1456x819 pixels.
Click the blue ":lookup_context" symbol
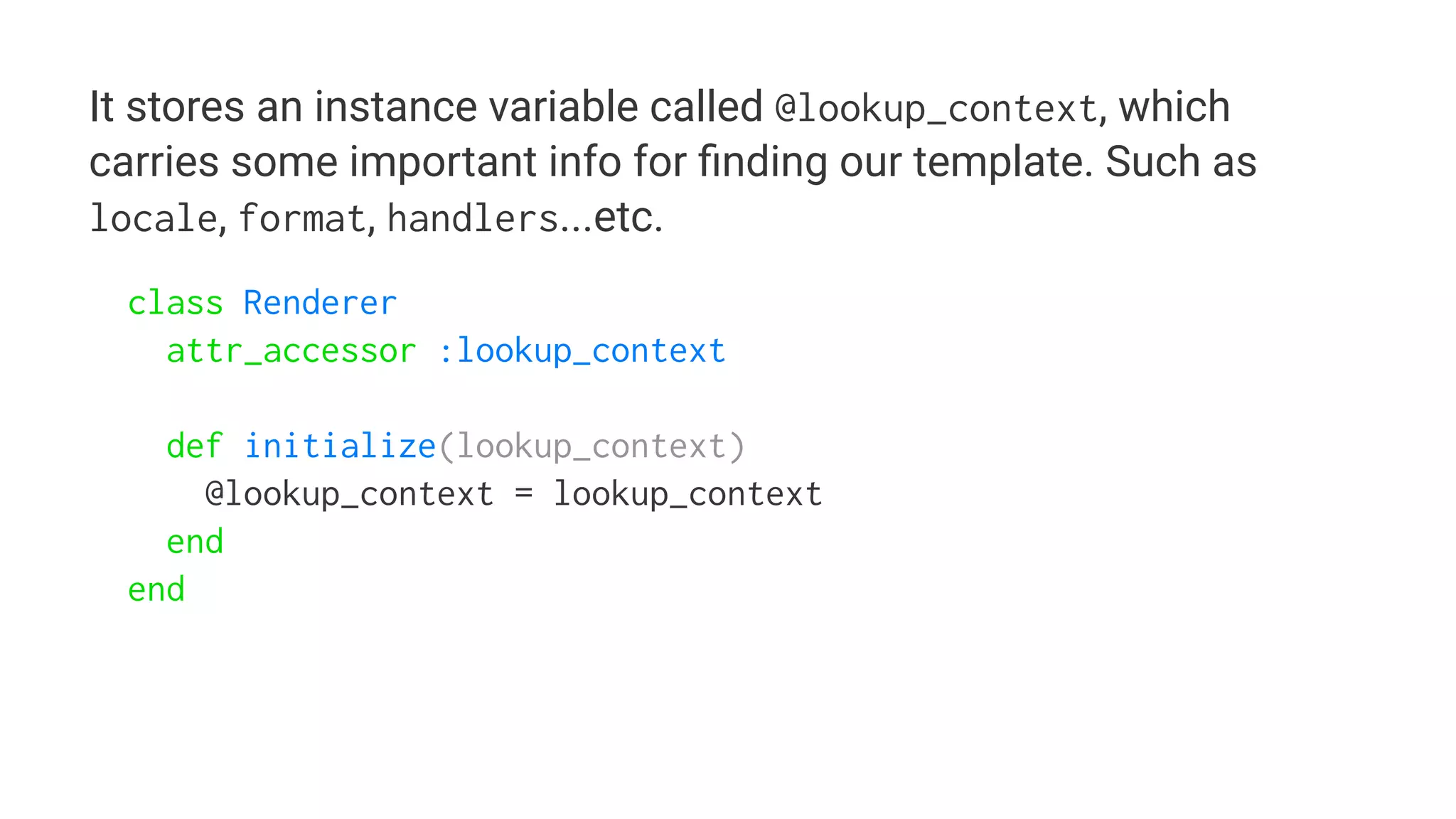(582, 351)
